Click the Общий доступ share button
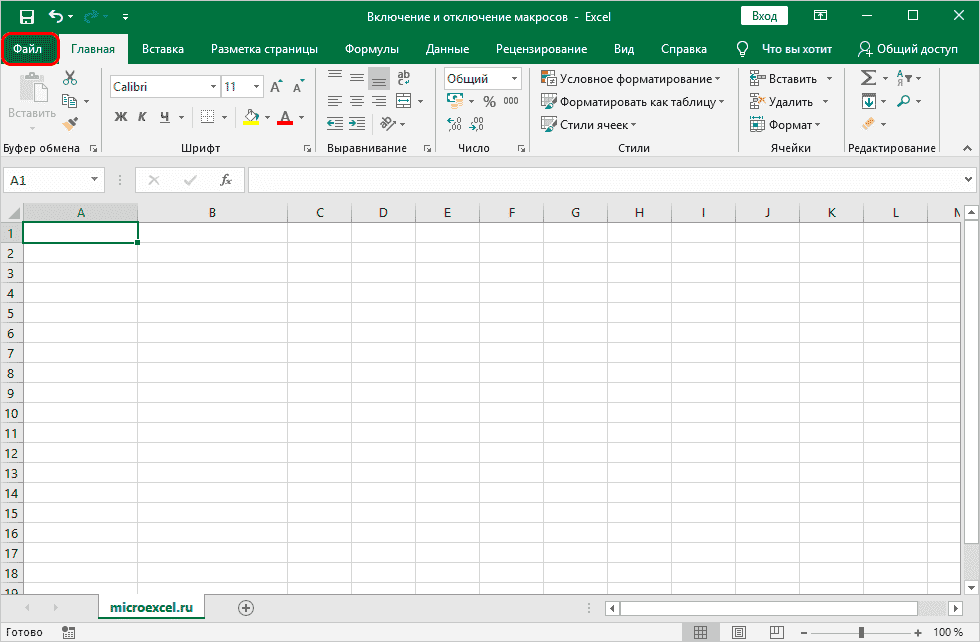The height and width of the screenshot is (642, 980). (x=907, y=49)
